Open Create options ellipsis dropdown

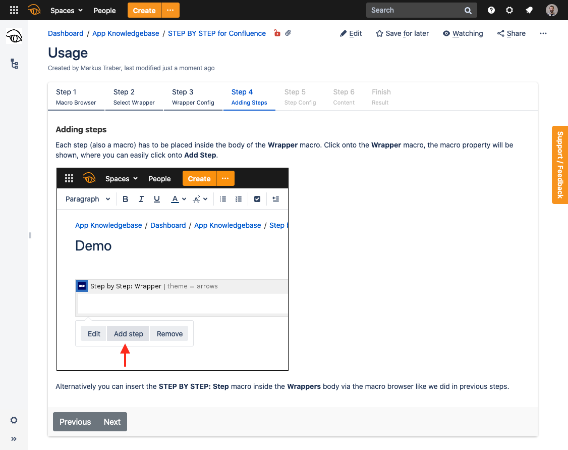coord(170,10)
